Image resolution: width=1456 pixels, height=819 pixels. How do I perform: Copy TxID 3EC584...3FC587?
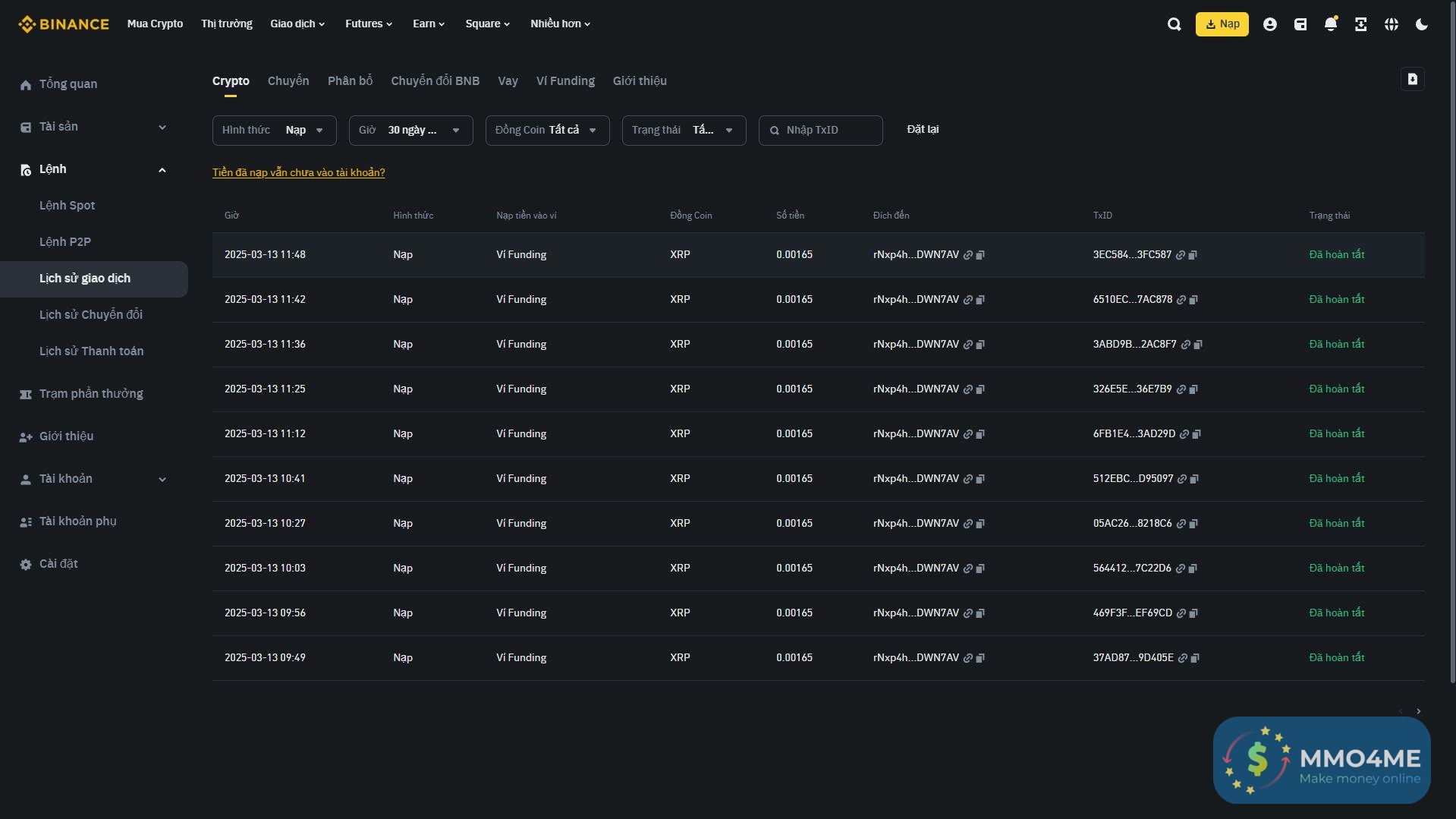1193,255
